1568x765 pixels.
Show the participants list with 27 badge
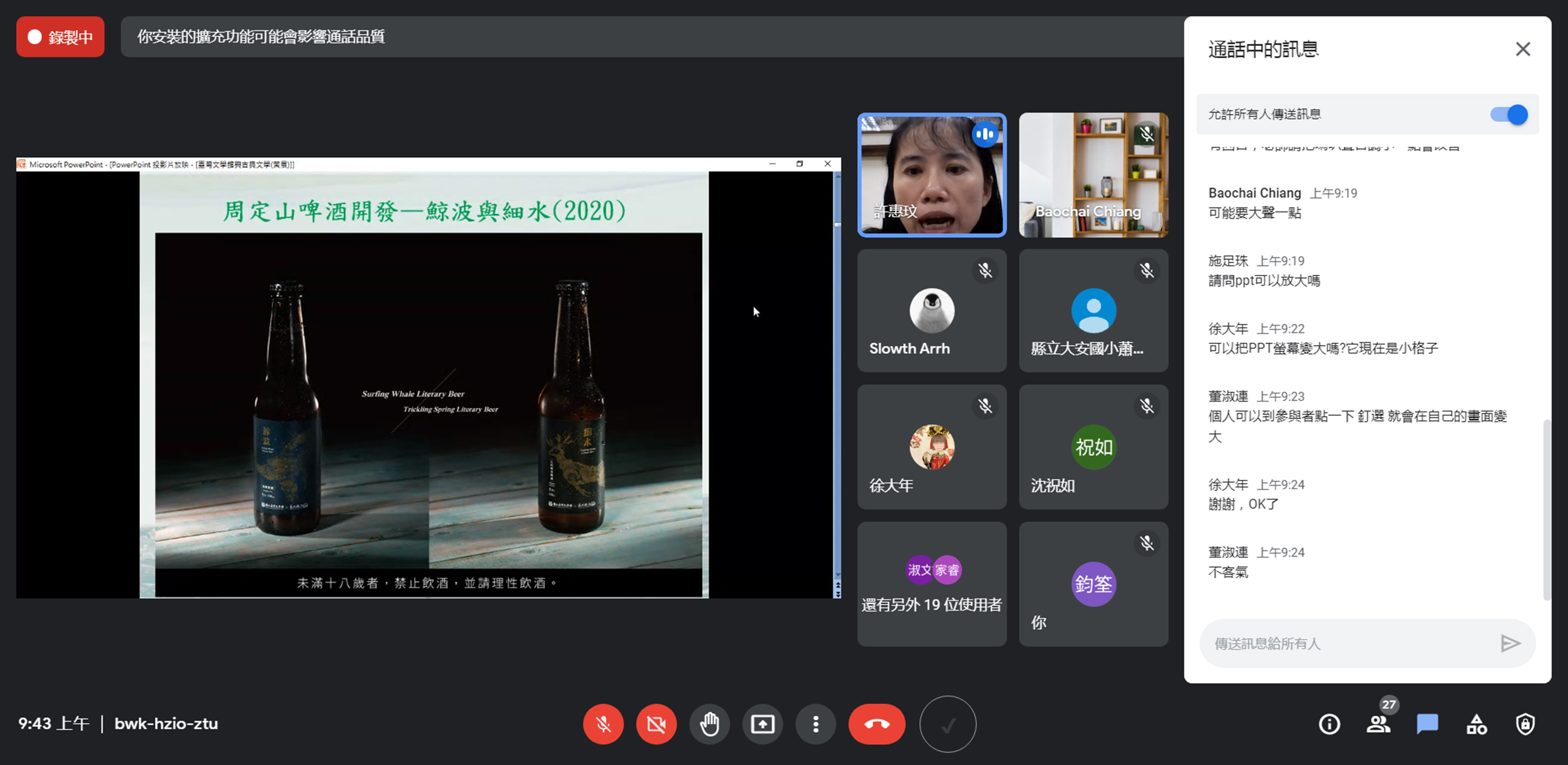1378,724
